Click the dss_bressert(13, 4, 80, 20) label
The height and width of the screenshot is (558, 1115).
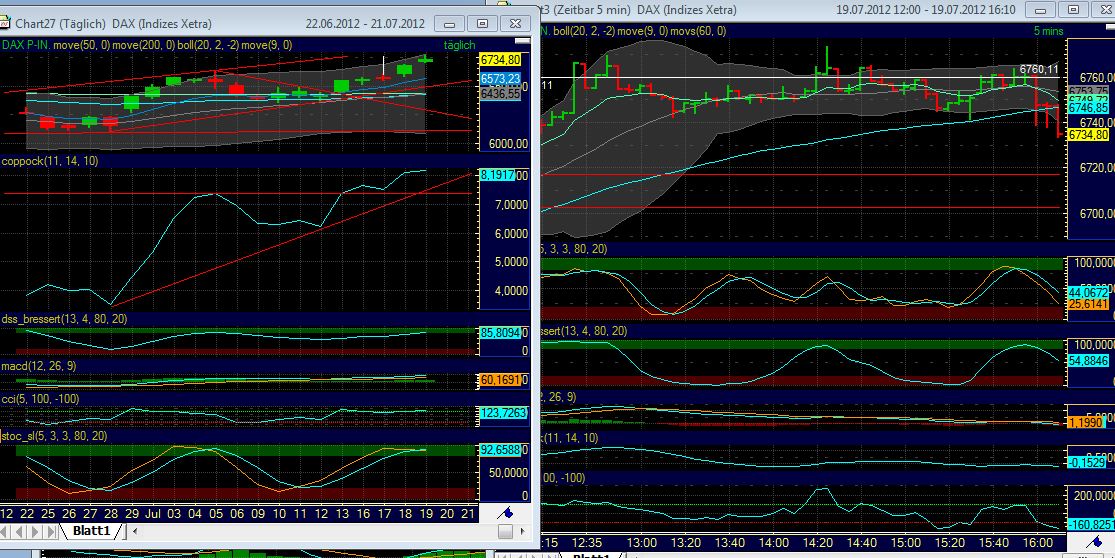click(65, 319)
